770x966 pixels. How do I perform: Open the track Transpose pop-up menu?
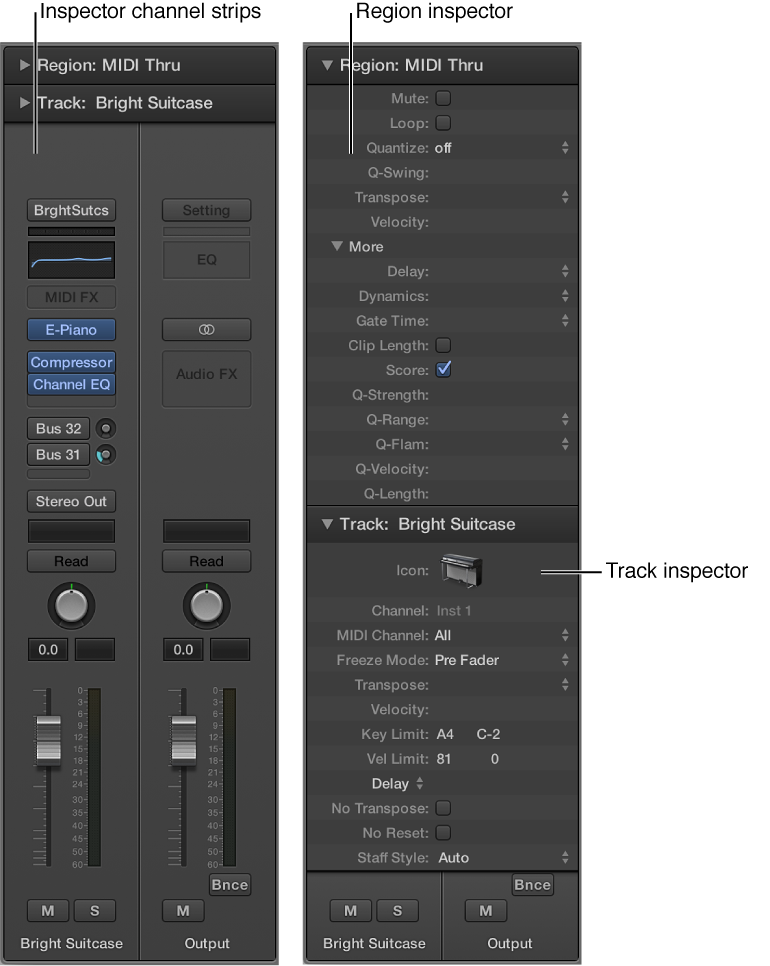565,684
